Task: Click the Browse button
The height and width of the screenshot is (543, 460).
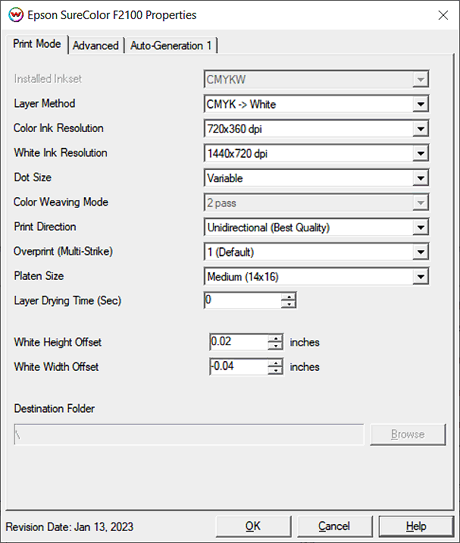Action: (x=408, y=434)
